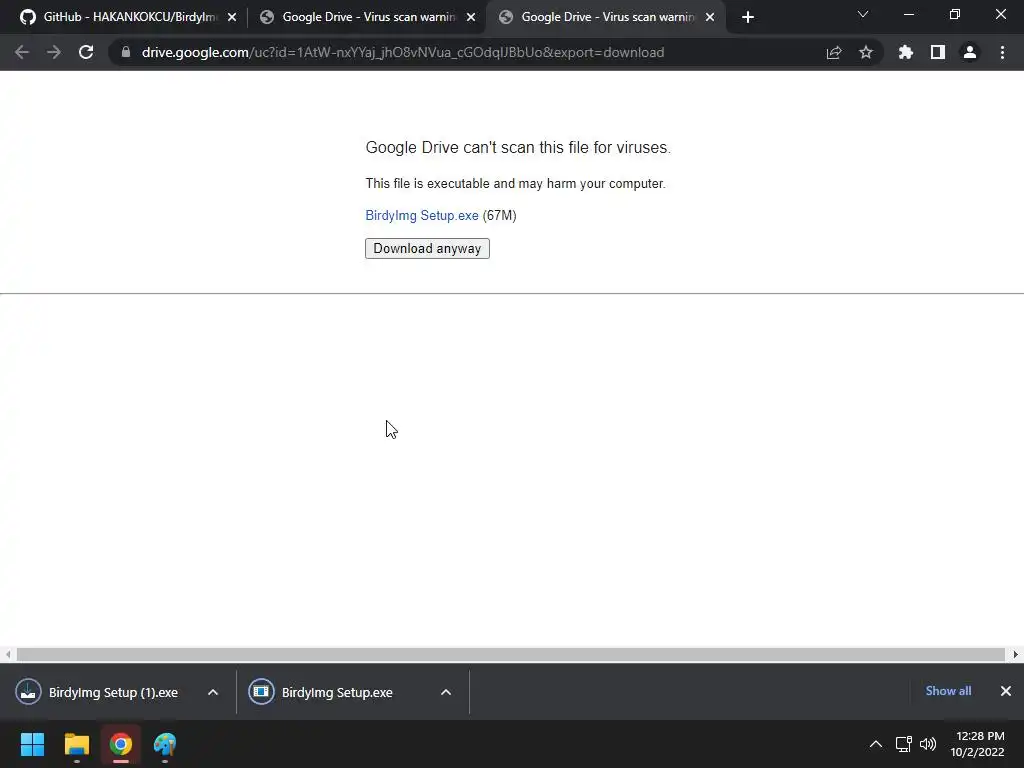This screenshot has width=1024, height=768.
Task: Open the Extensions puzzle icon
Action: pyautogui.click(x=906, y=52)
